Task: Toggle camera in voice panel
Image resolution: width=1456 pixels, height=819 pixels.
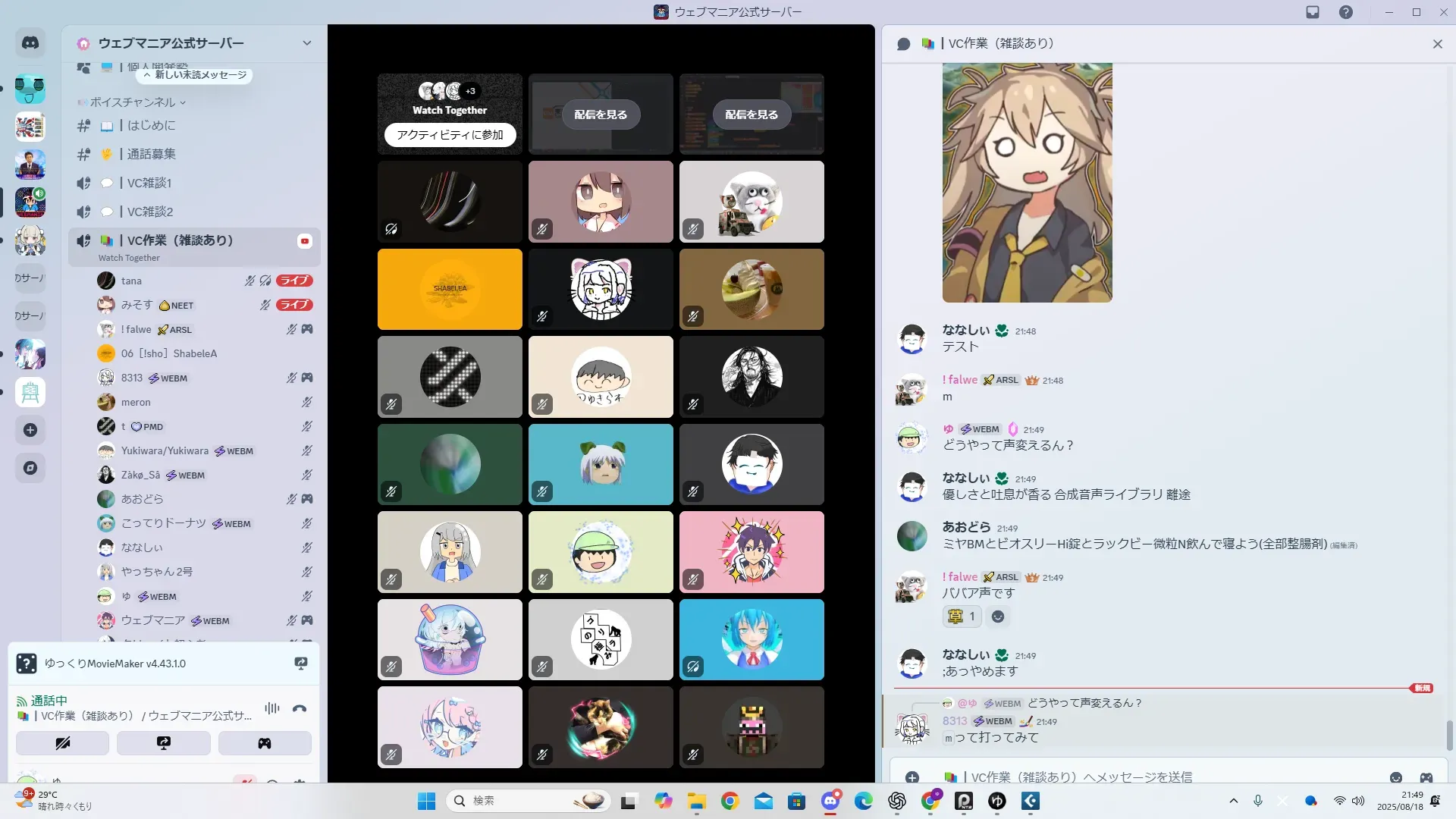Action: point(62,743)
